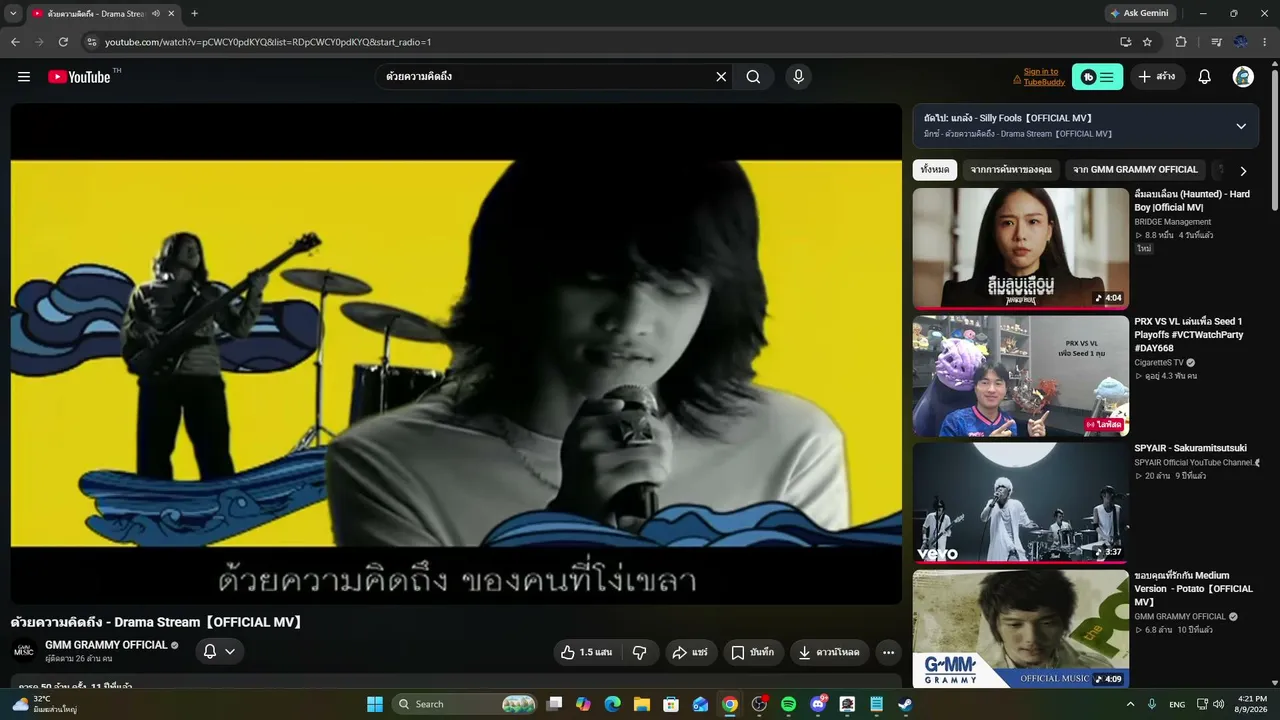This screenshot has height=720, width=1280.
Task: Click the browser address bar URL
Action: pos(268,42)
